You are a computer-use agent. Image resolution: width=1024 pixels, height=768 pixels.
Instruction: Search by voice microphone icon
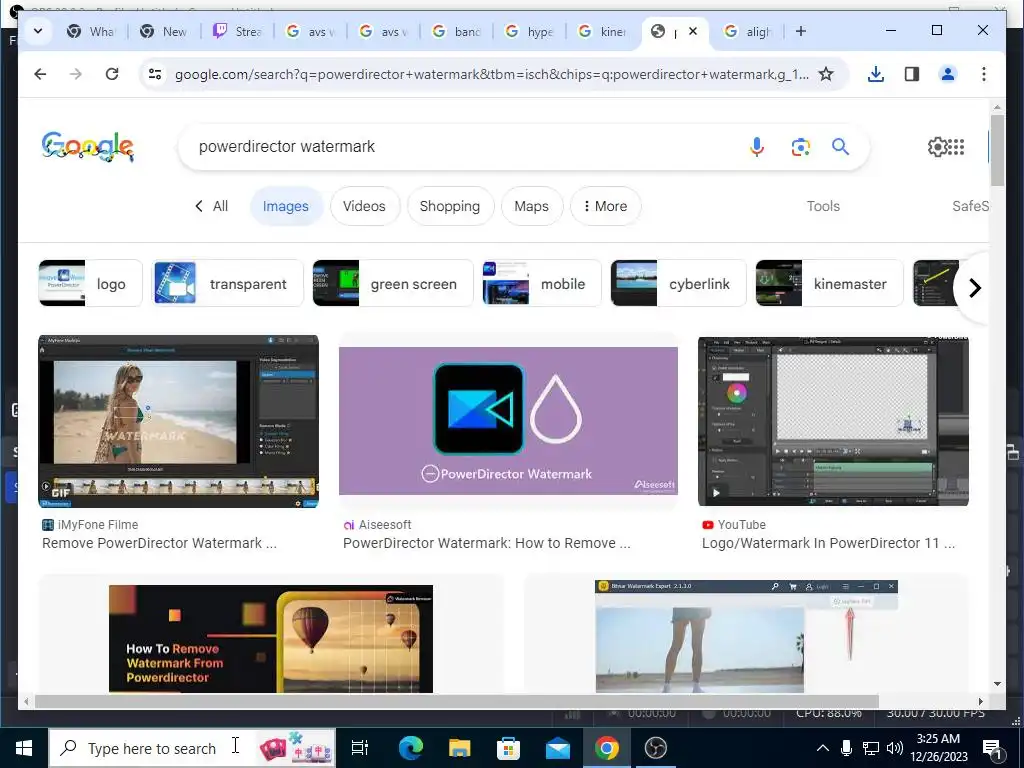pos(756,147)
